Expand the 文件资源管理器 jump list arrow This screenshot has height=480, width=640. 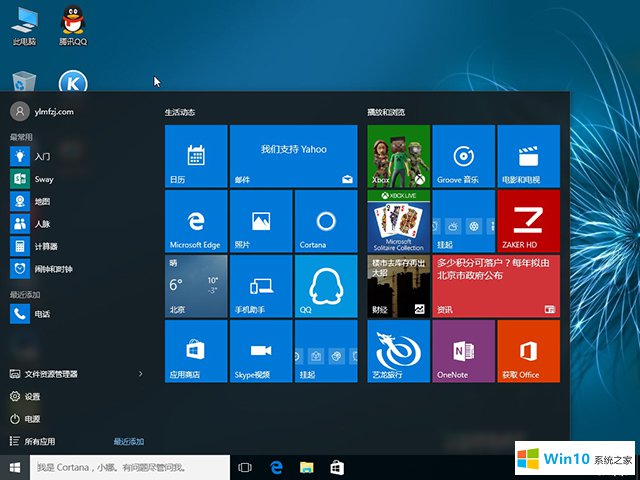140,374
